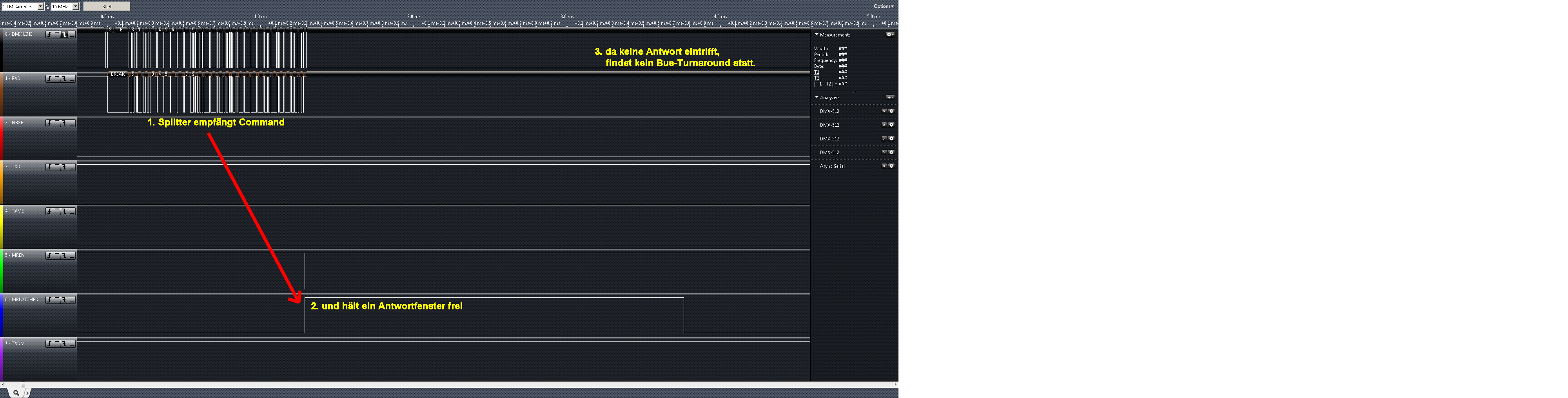Remove the first DMX-512 analyzer
1568x398 pixels.
click(x=884, y=111)
